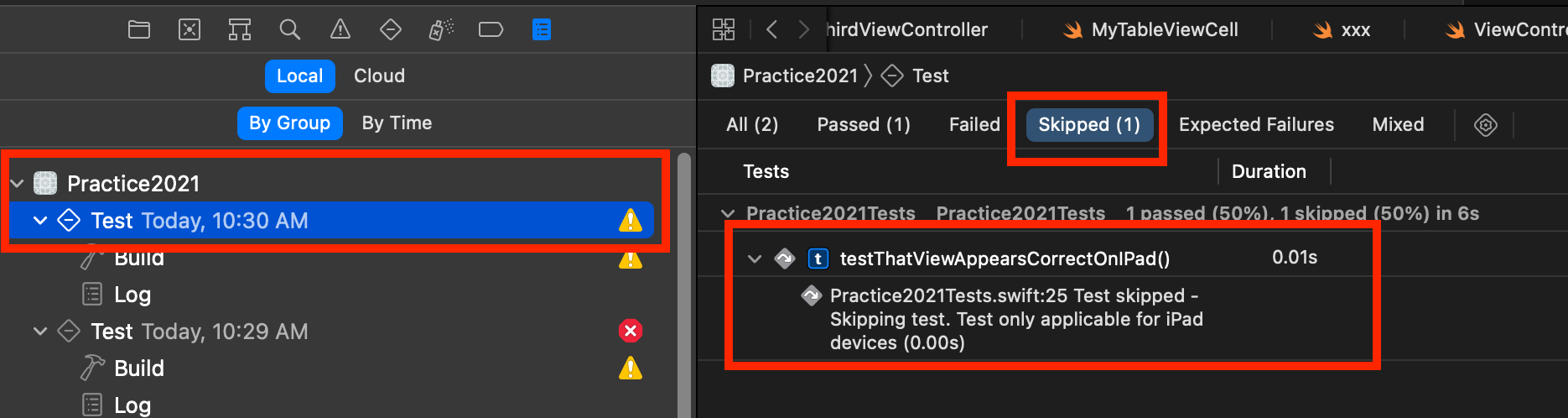This screenshot has width=1568, height=418.
Task: Show Passed (1) tests filter
Action: tap(864, 124)
